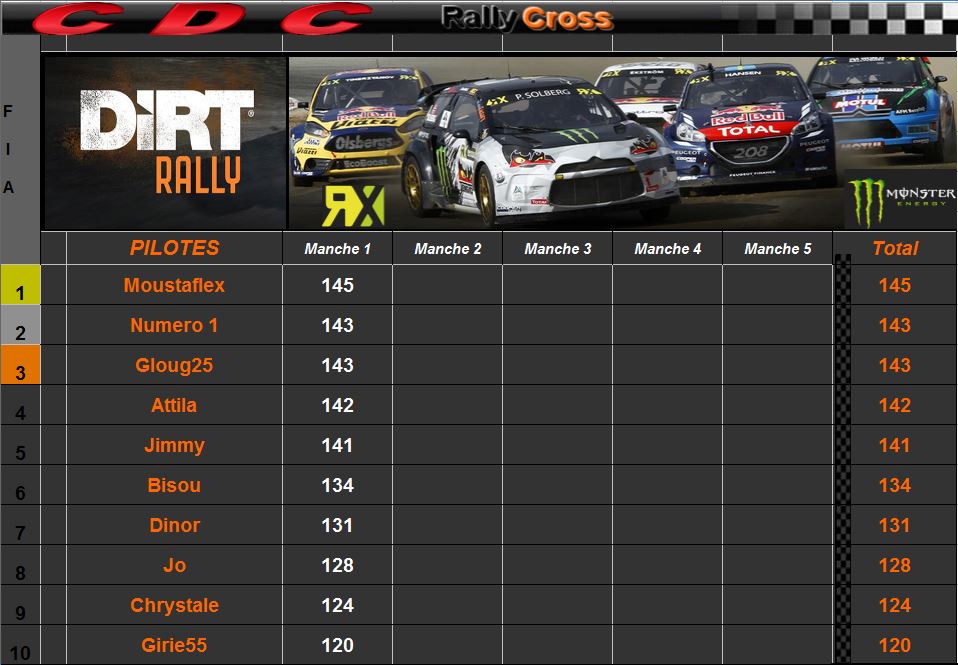The width and height of the screenshot is (958, 665).
Task: Click the pilot name Dinor
Action: click(x=174, y=525)
